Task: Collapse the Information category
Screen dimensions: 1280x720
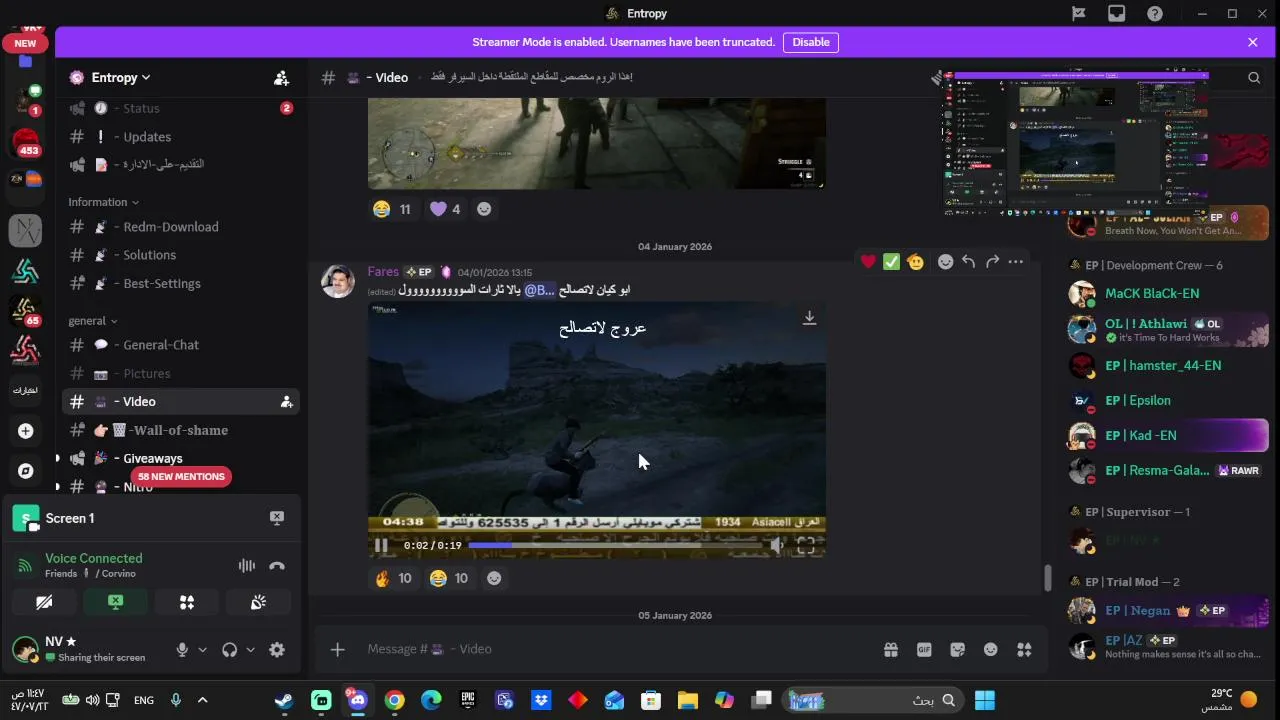Action: pos(103,202)
